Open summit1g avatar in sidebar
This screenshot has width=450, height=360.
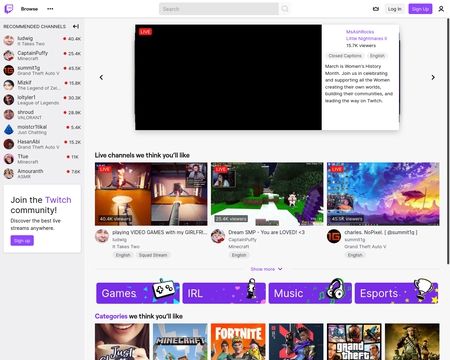[9, 70]
